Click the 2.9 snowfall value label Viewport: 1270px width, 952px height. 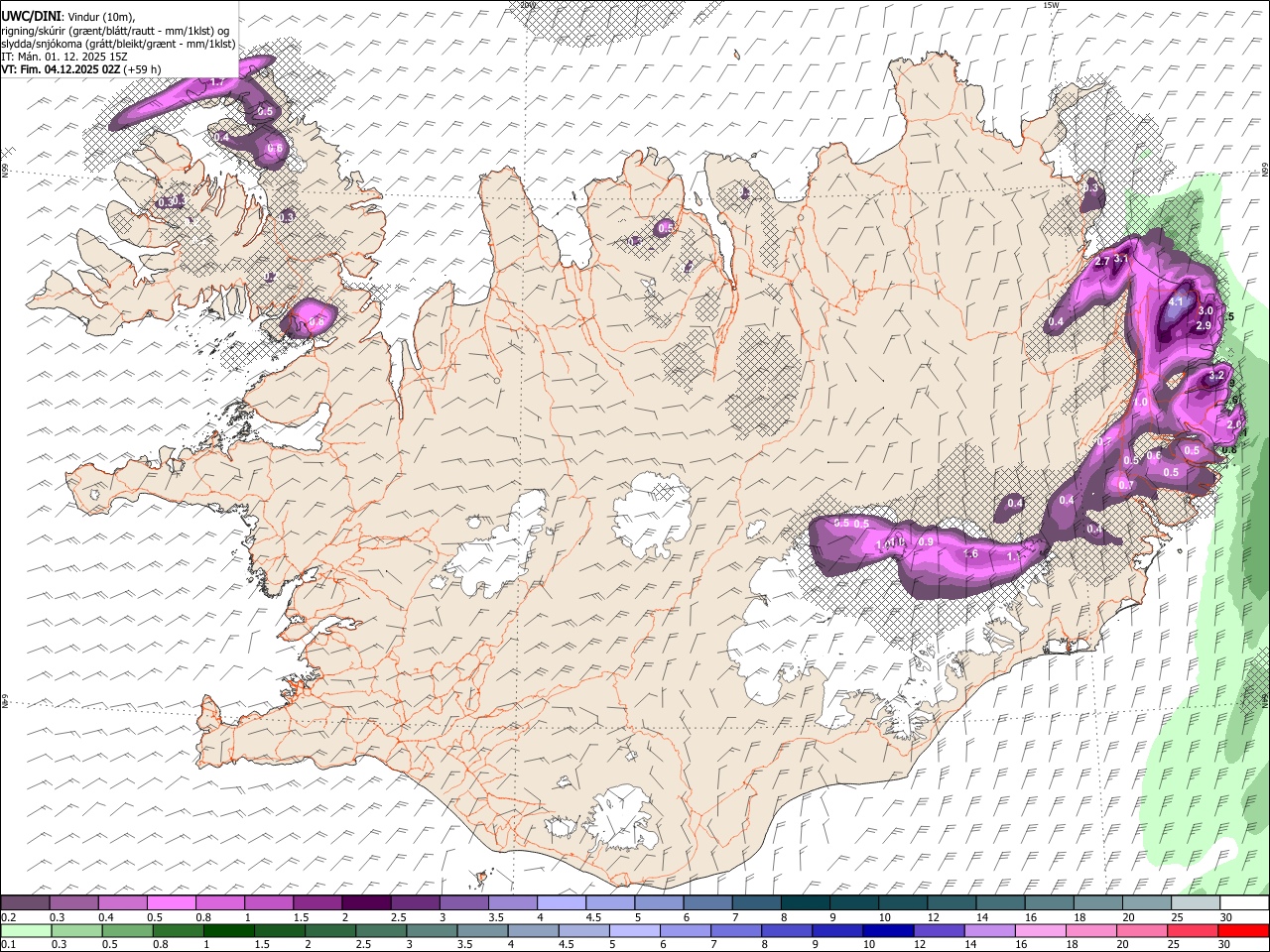click(x=1204, y=325)
